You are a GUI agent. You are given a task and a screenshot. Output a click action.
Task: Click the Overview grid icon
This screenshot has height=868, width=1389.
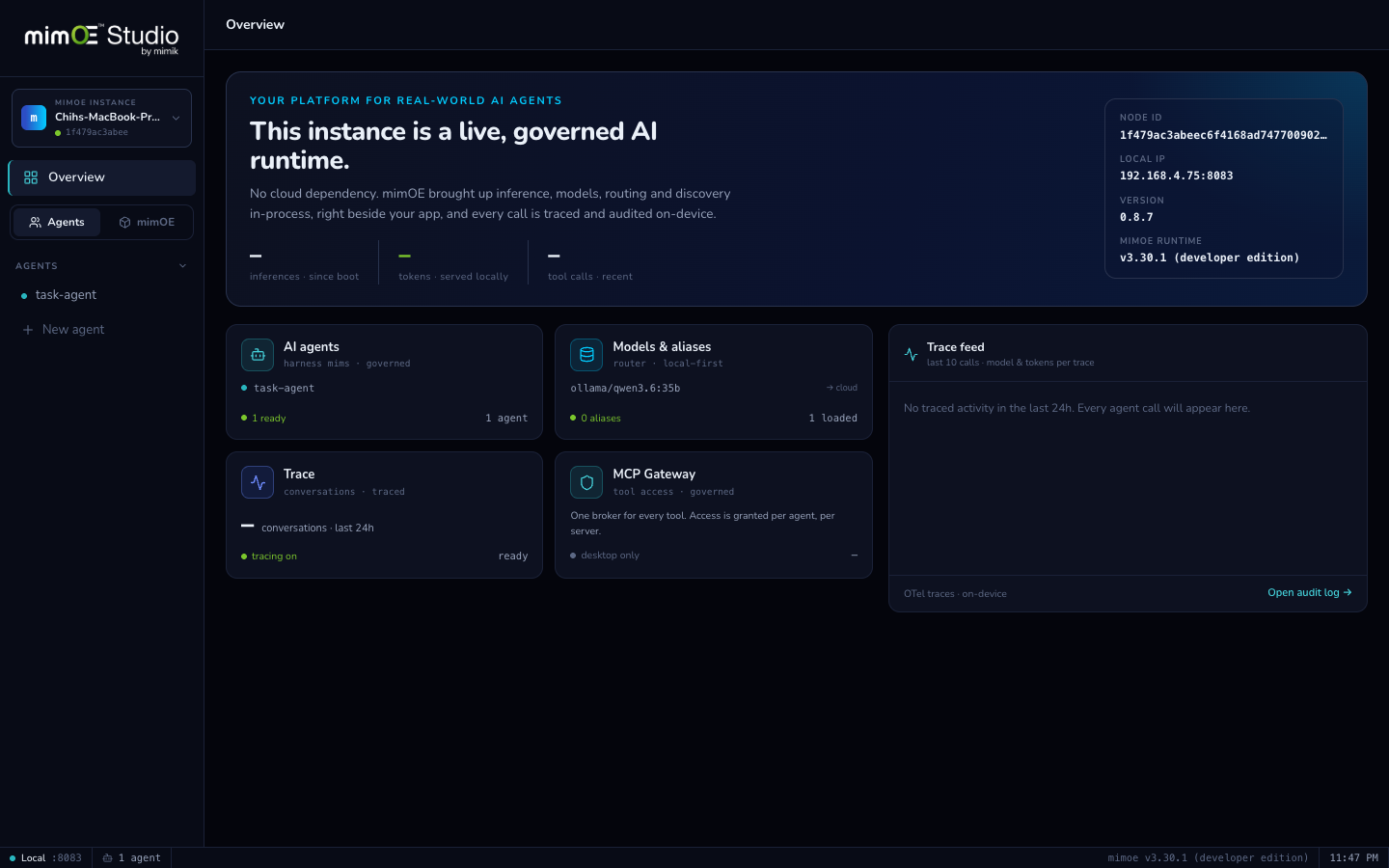point(31,177)
